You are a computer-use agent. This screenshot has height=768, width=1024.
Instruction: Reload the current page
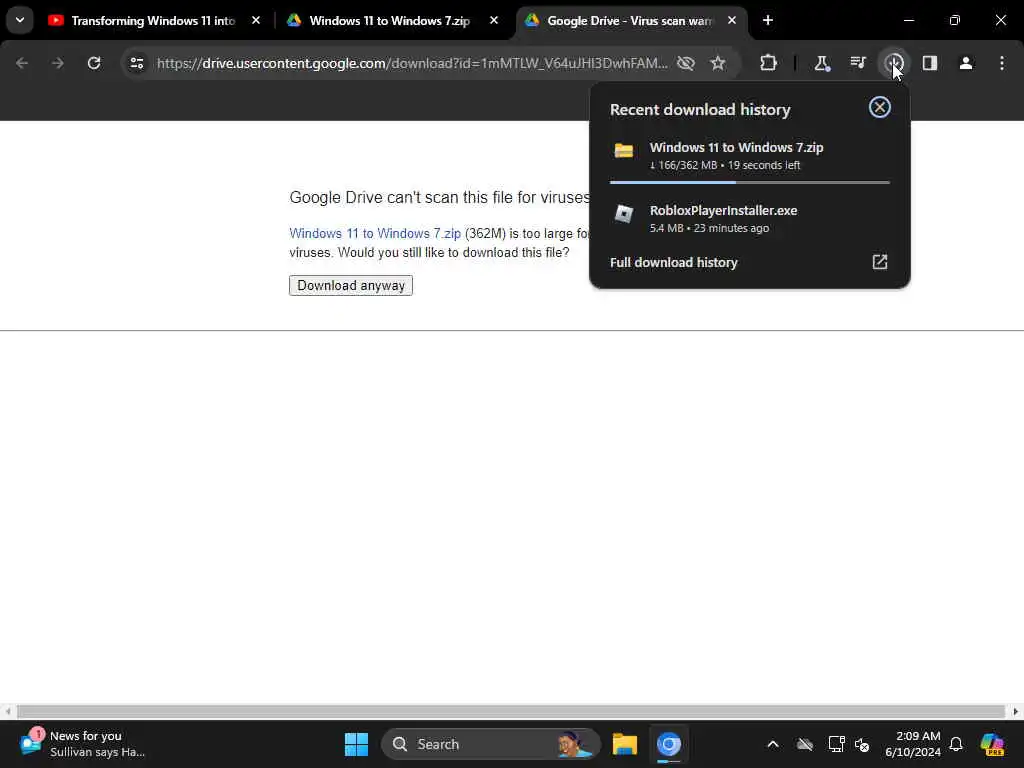(94, 63)
